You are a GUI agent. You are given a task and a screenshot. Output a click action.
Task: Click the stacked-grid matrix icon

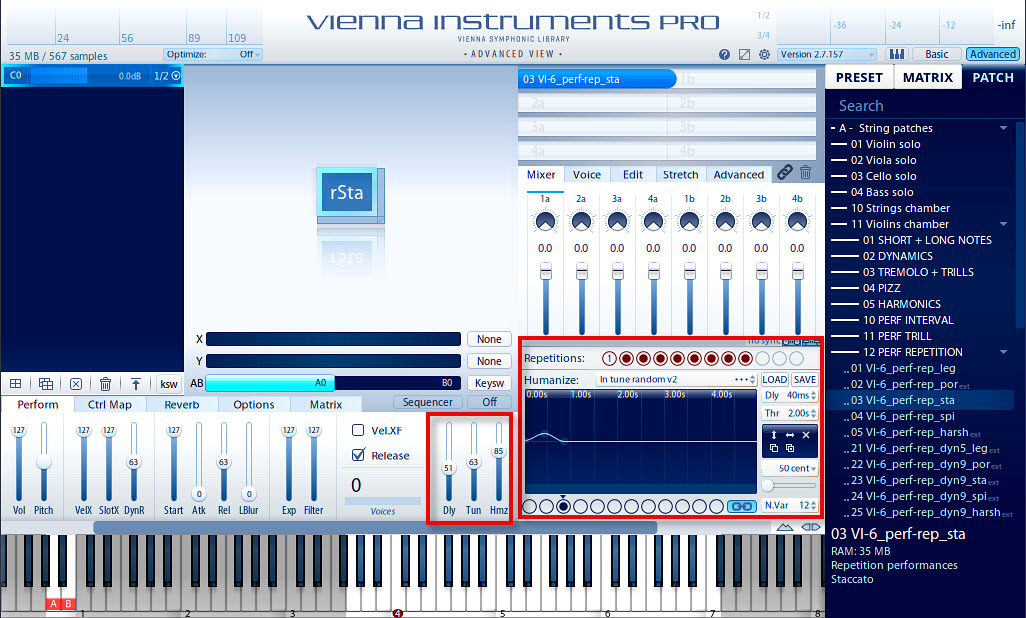tap(46, 384)
